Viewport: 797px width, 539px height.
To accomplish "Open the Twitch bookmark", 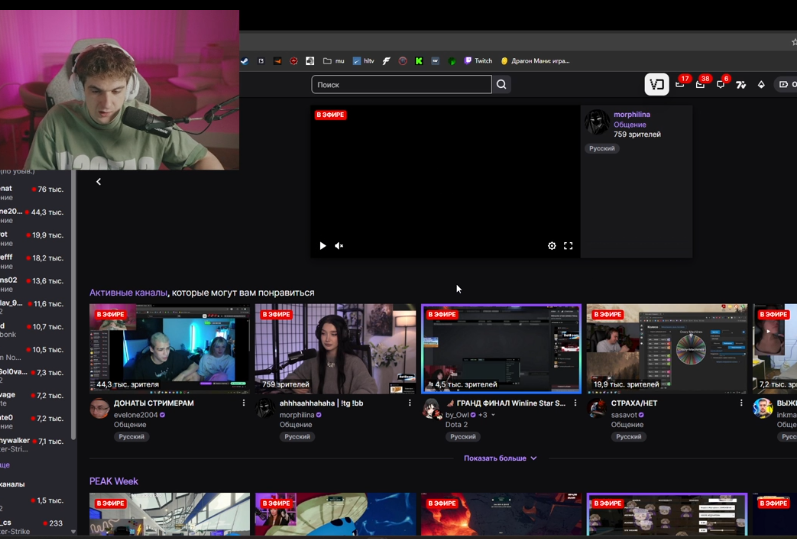I will pyautogui.click(x=478, y=61).
